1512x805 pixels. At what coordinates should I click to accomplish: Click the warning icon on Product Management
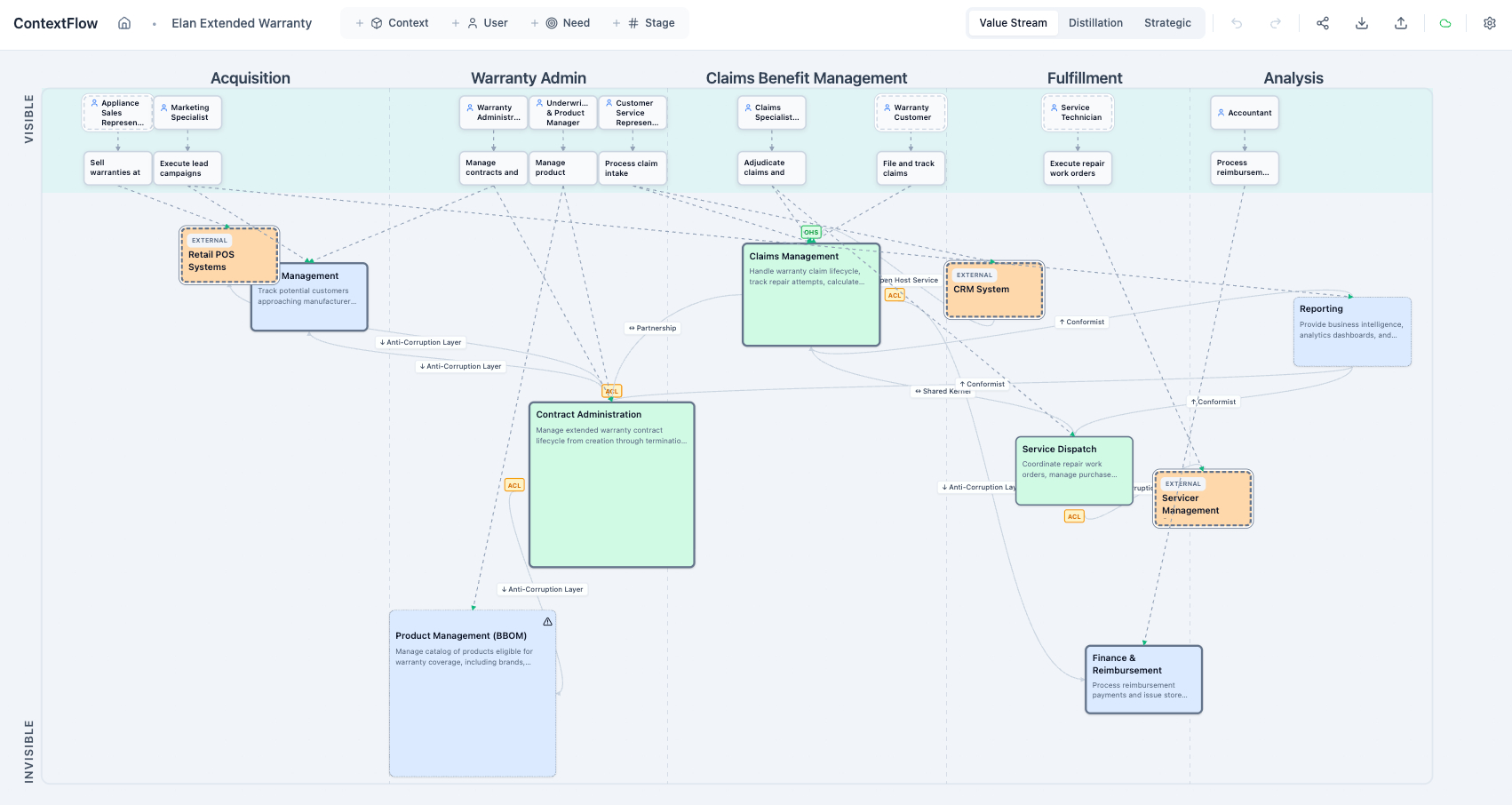[x=547, y=622]
